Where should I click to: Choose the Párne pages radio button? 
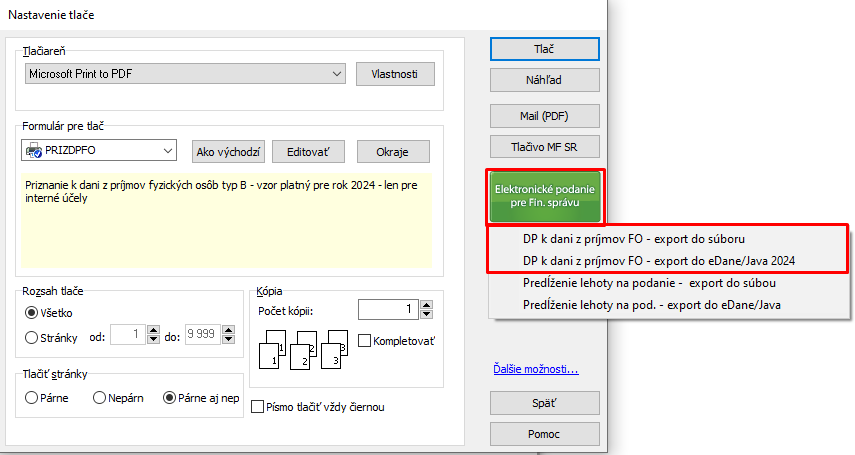(x=32, y=397)
